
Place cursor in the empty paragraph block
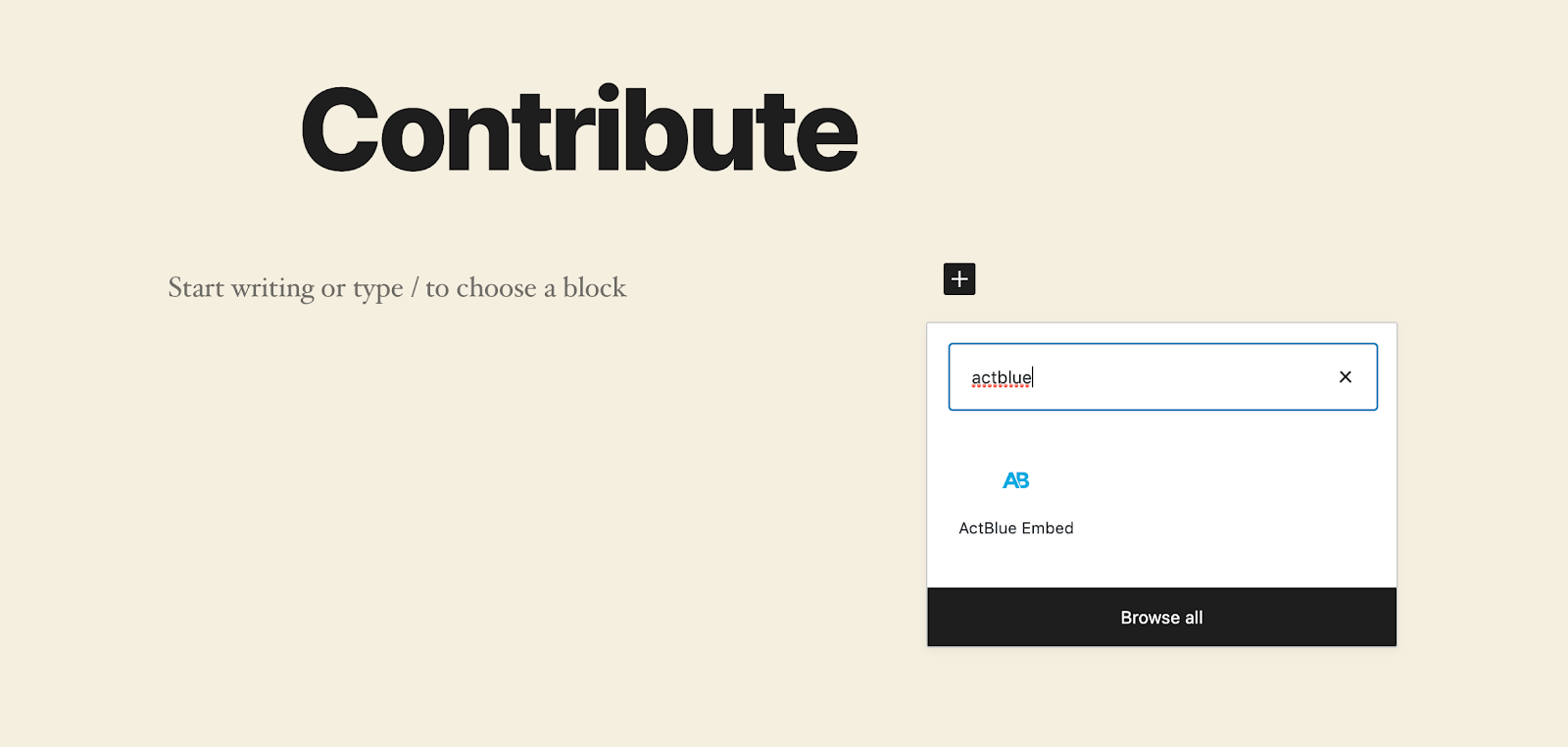pyautogui.click(x=397, y=288)
